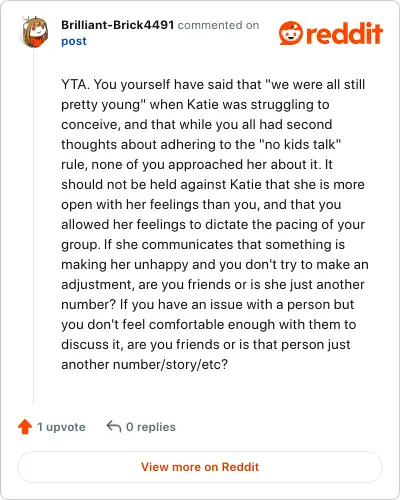This screenshot has height=500, width=400.
Task: Click the line starting "adjustment, are you friends"
Action: pyautogui.click(x=213, y=284)
